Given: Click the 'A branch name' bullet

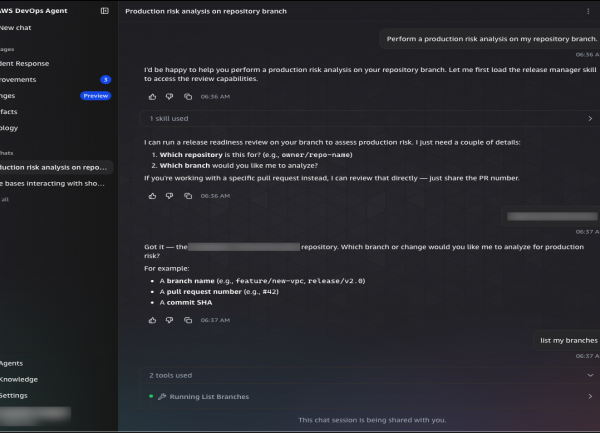Looking at the screenshot, I should (x=262, y=281).
